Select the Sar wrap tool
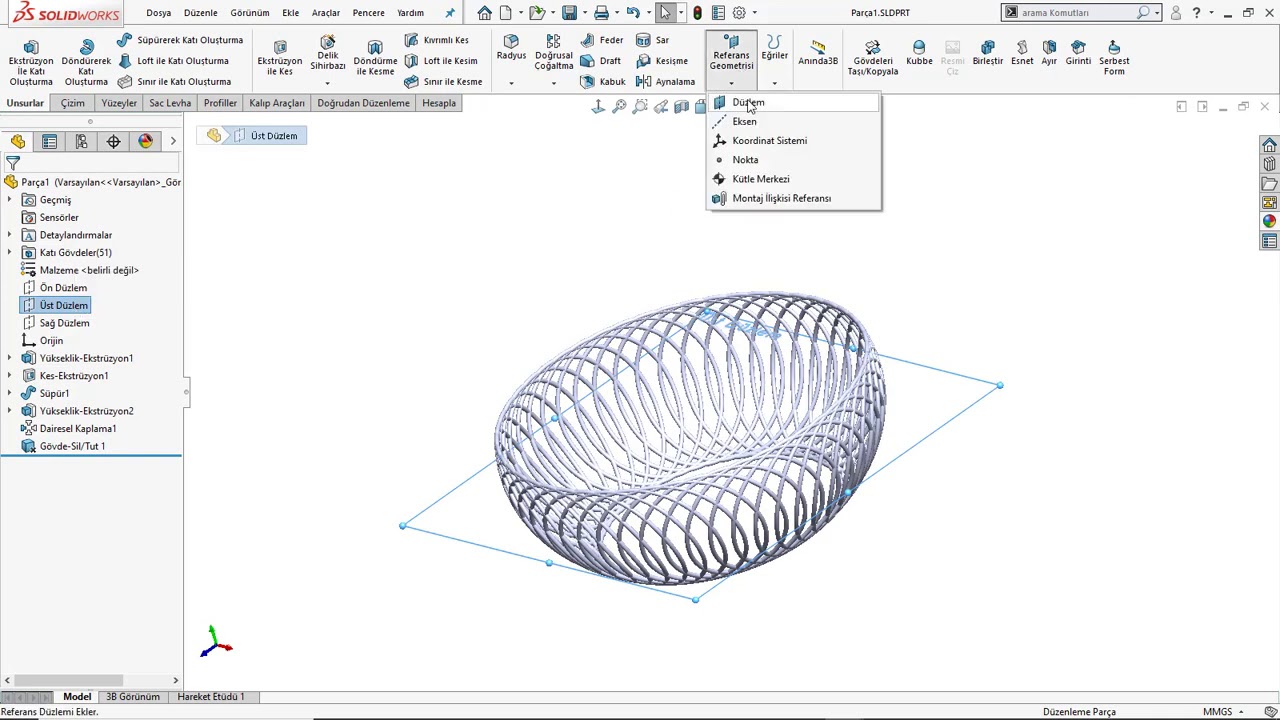The width and height of the screenshot is (1280, 720). [653, 40]
